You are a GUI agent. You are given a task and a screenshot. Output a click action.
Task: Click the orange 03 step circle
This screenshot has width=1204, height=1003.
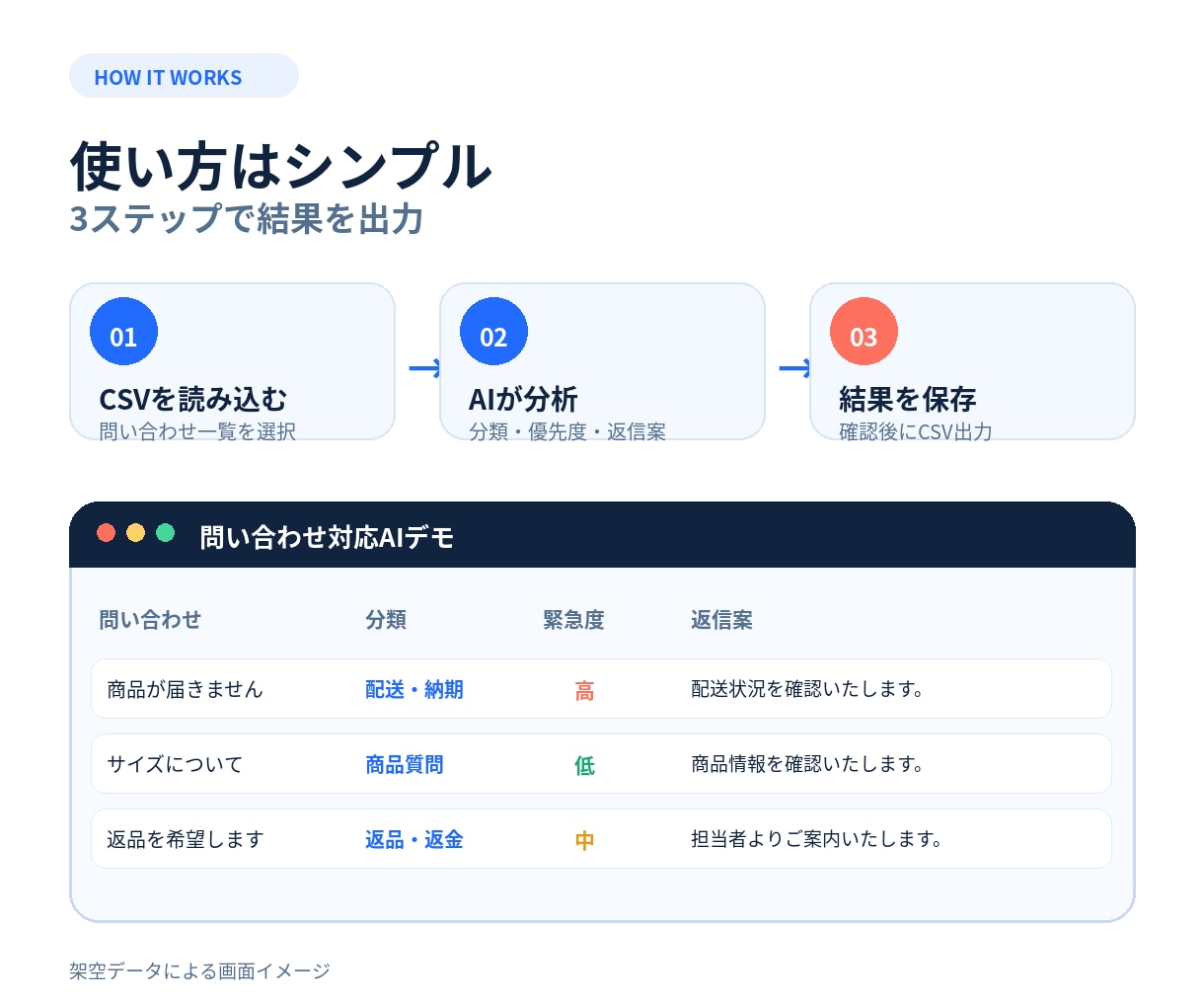pyautogui.click(x=864, y=332)
